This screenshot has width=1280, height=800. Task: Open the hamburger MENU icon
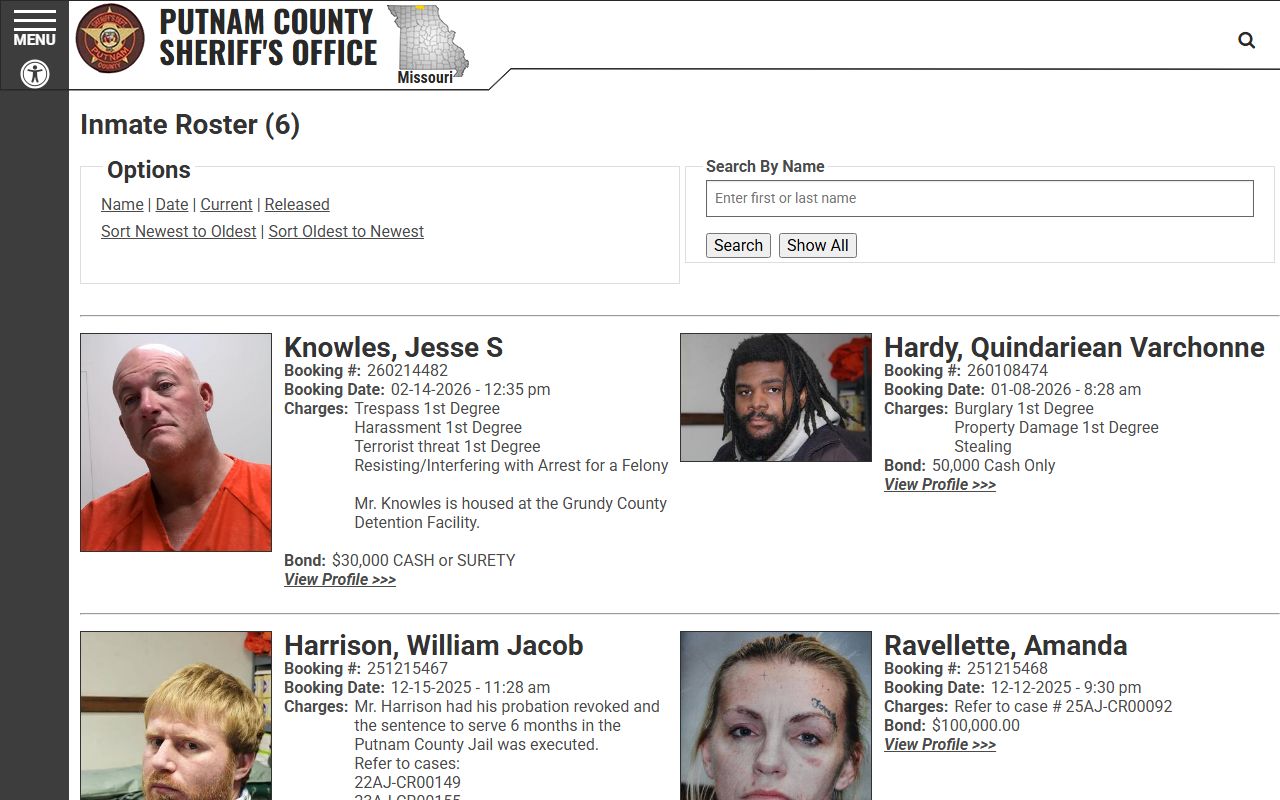(34, 28)
